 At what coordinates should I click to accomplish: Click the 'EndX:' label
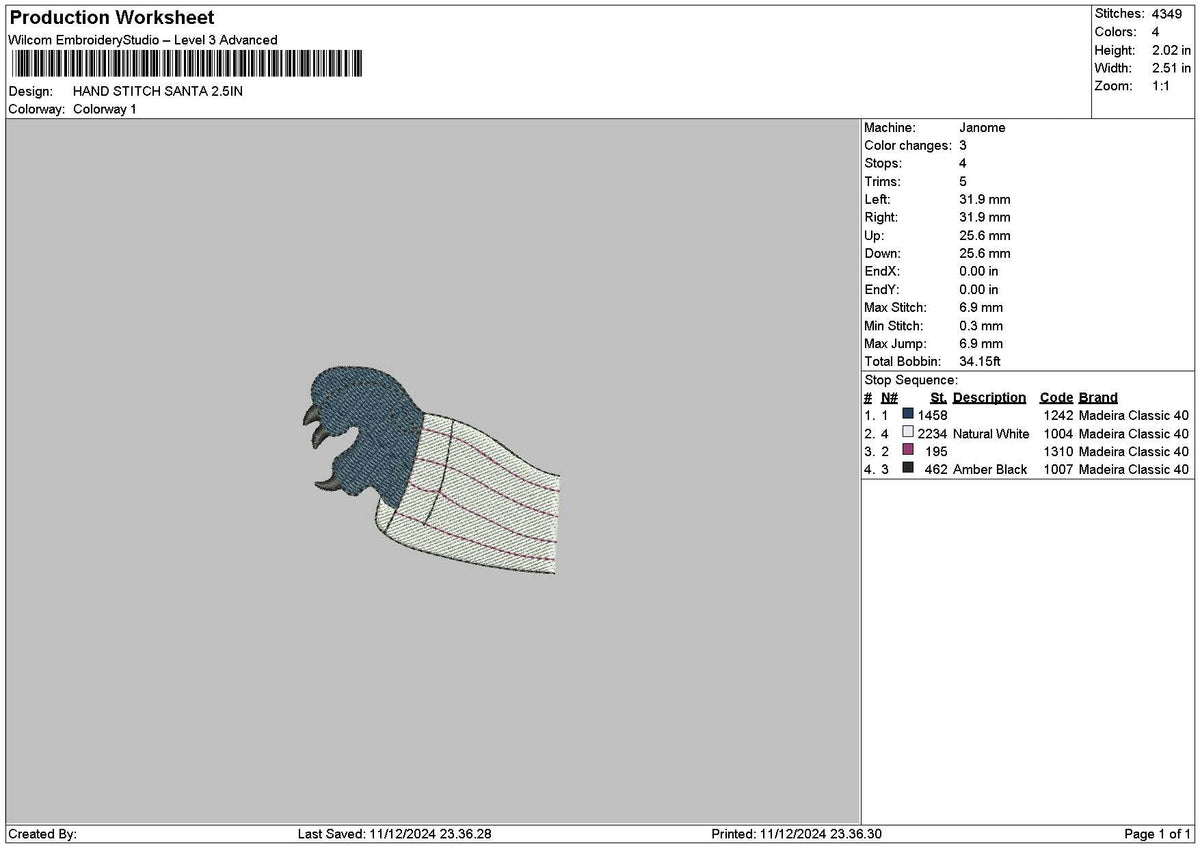(882, 271)
